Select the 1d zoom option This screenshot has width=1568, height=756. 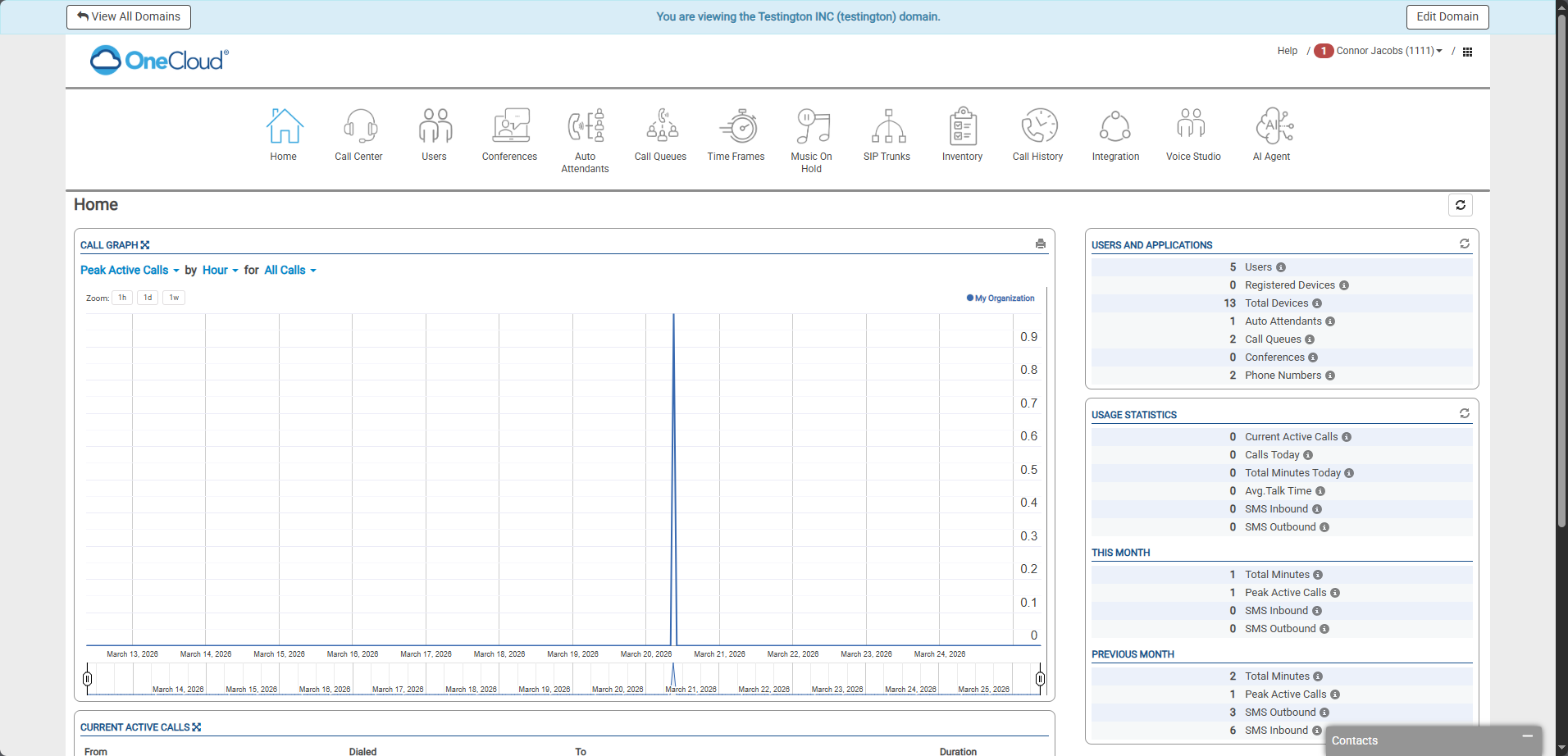pyautogui.click(x=148, y=298)
